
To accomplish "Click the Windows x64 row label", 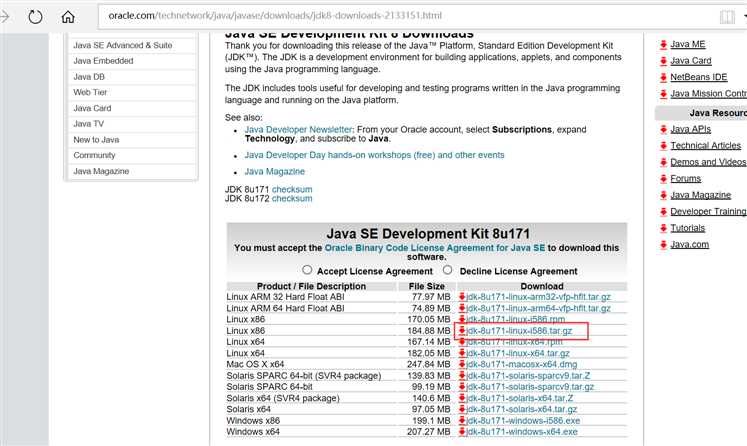I will point(253,432).
